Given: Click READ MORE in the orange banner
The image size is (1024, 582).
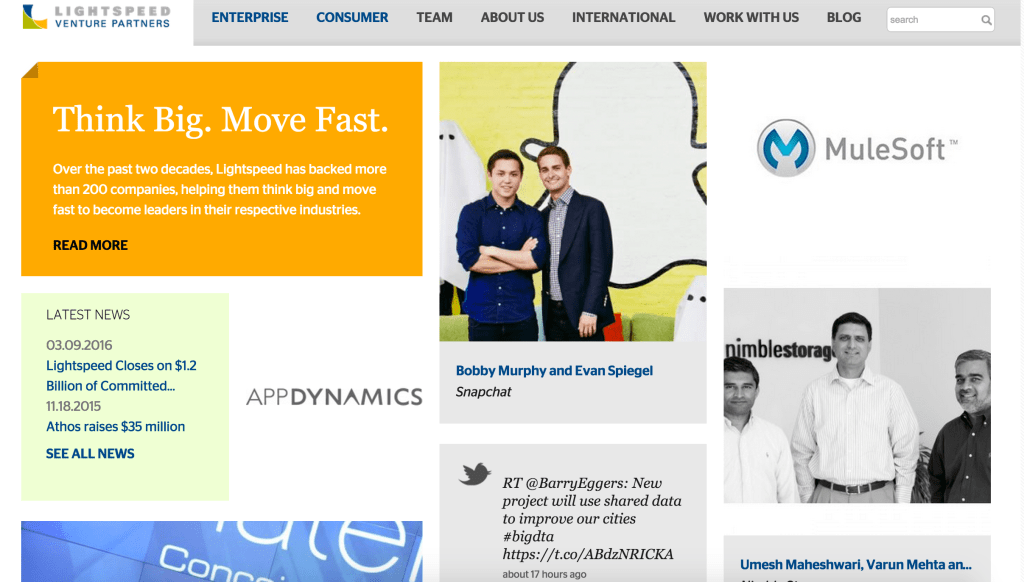Looking at the screenshot, I should [x=90, y=245].
